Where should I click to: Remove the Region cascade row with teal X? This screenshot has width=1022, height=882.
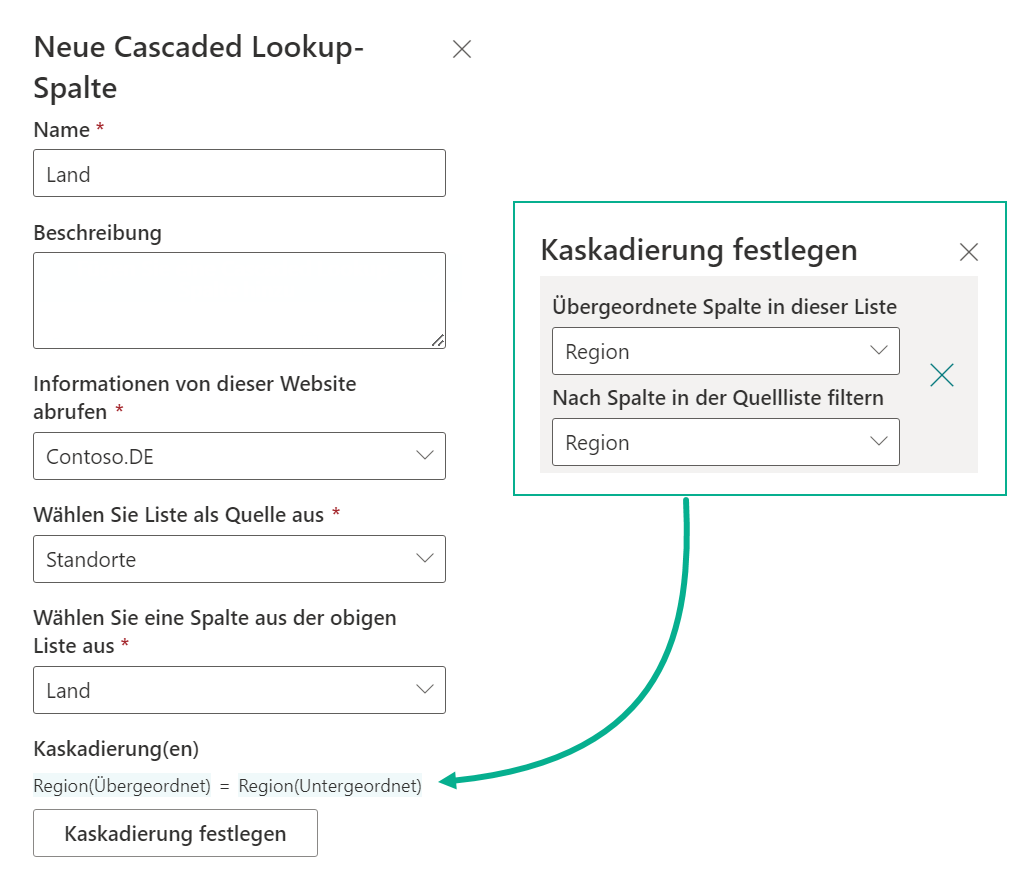[942, 375]
